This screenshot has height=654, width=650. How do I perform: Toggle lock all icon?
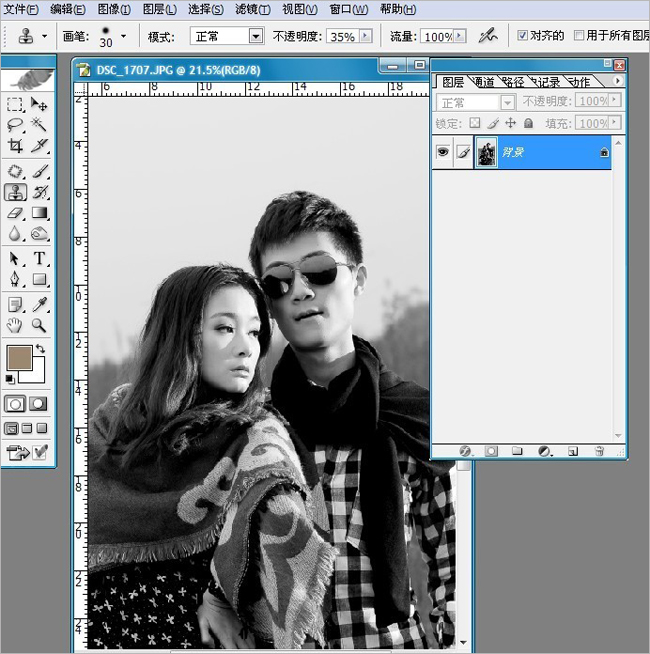tap(528, 123)
